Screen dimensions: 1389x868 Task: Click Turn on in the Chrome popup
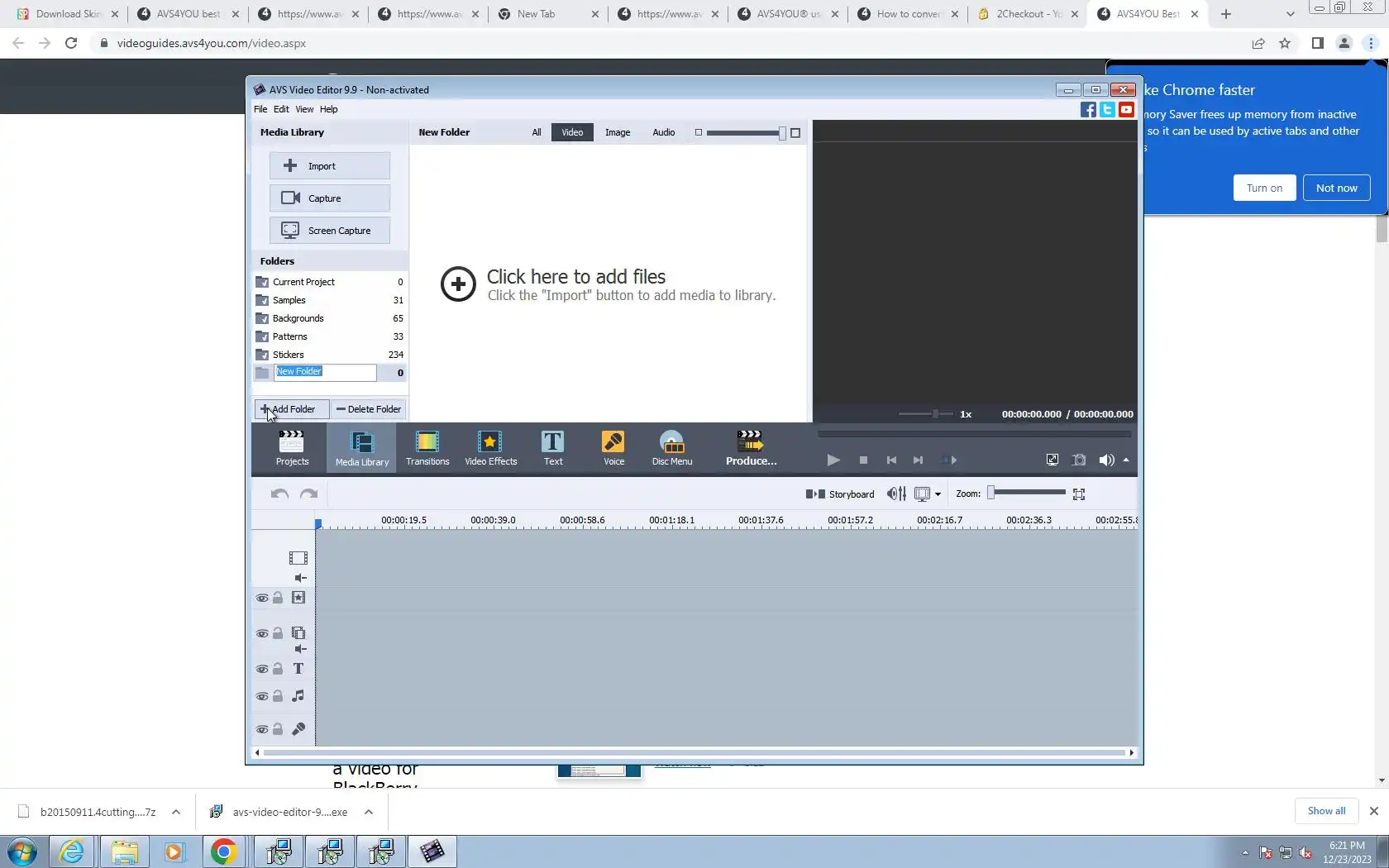[x=1264, y=188]
